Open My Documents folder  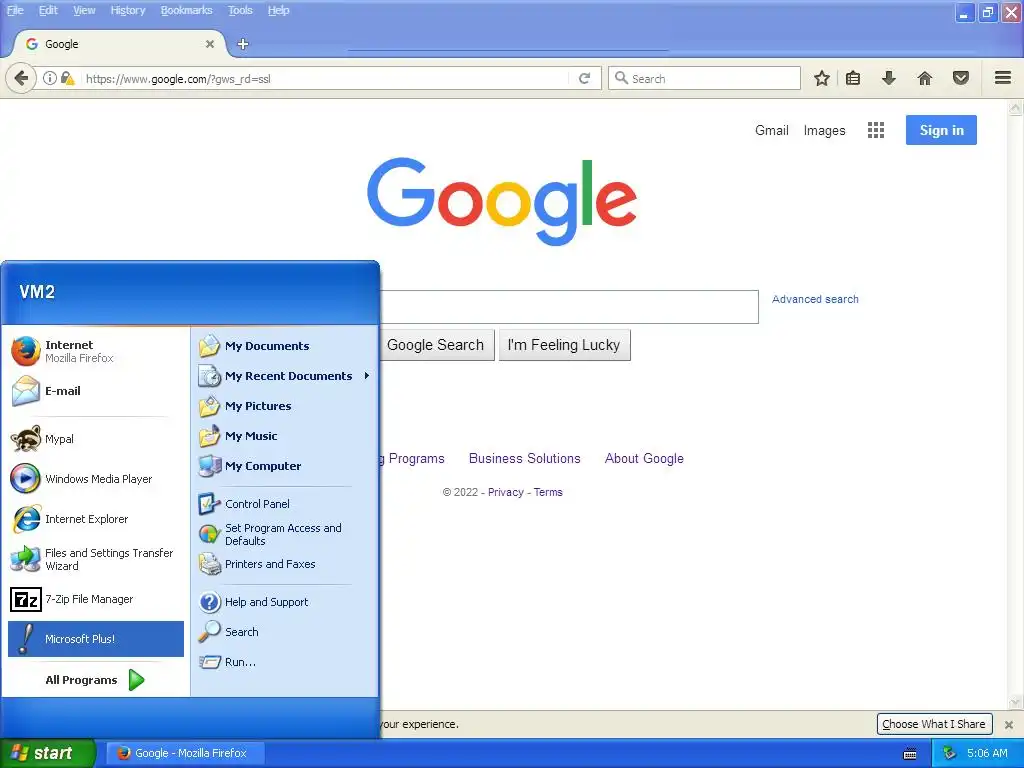(285, 346)
